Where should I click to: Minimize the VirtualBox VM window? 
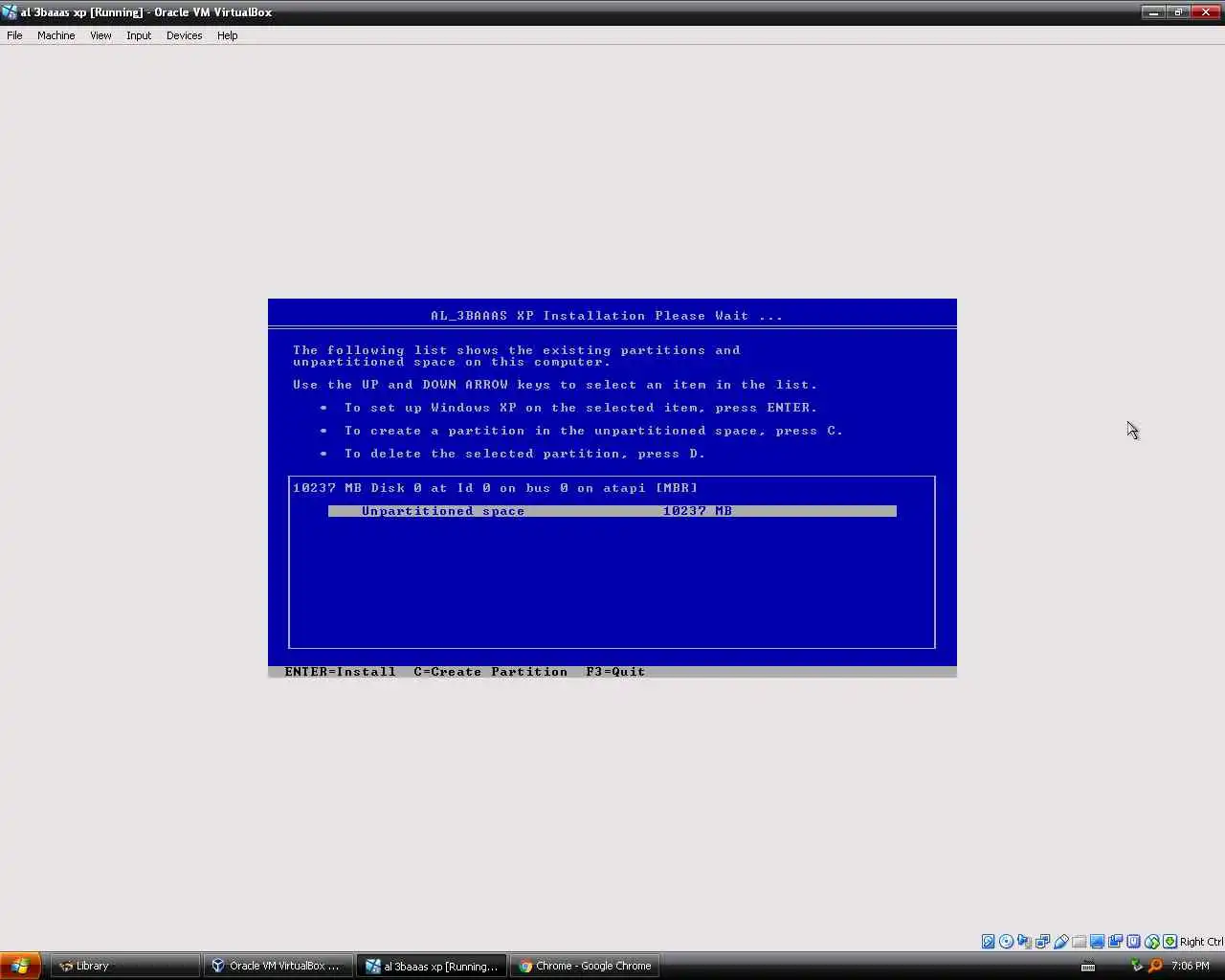(x=1153, y=12)
